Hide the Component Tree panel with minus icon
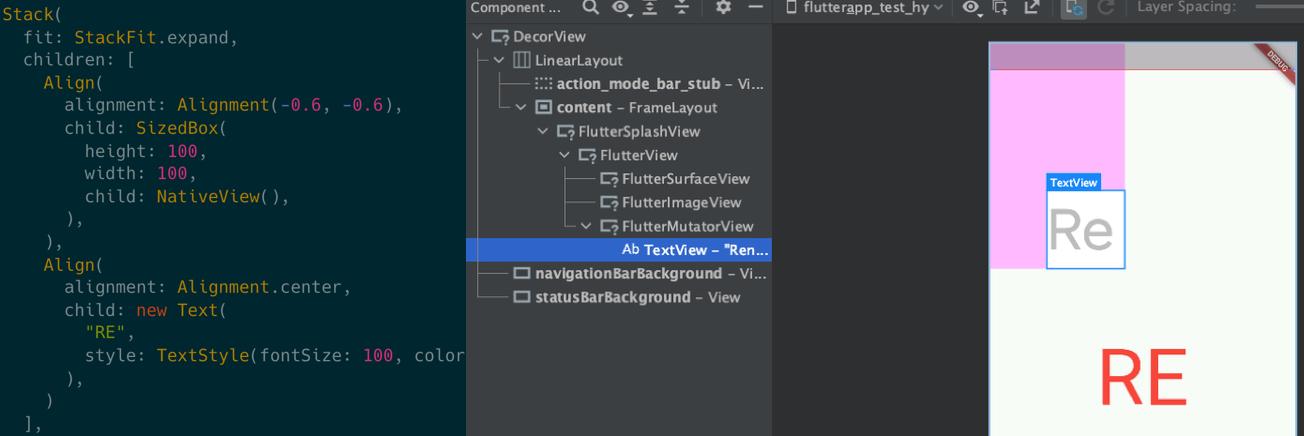Viewport: 1304px width, 436px height. 755,8
